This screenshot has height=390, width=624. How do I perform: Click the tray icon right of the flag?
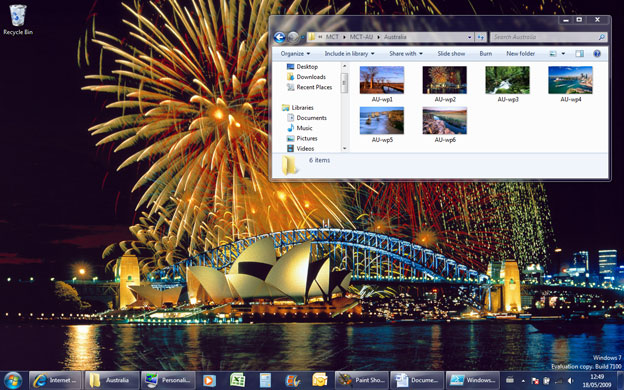[547, 381]
